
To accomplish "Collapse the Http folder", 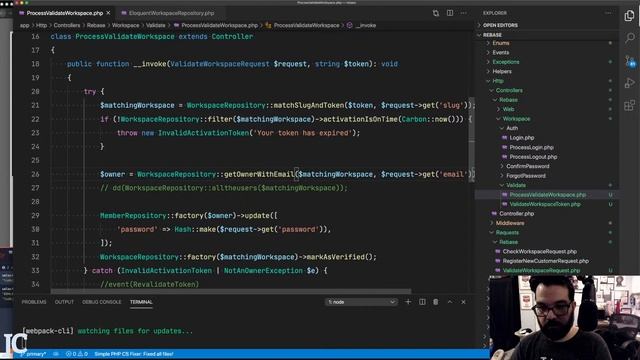I will pos(498,81).
